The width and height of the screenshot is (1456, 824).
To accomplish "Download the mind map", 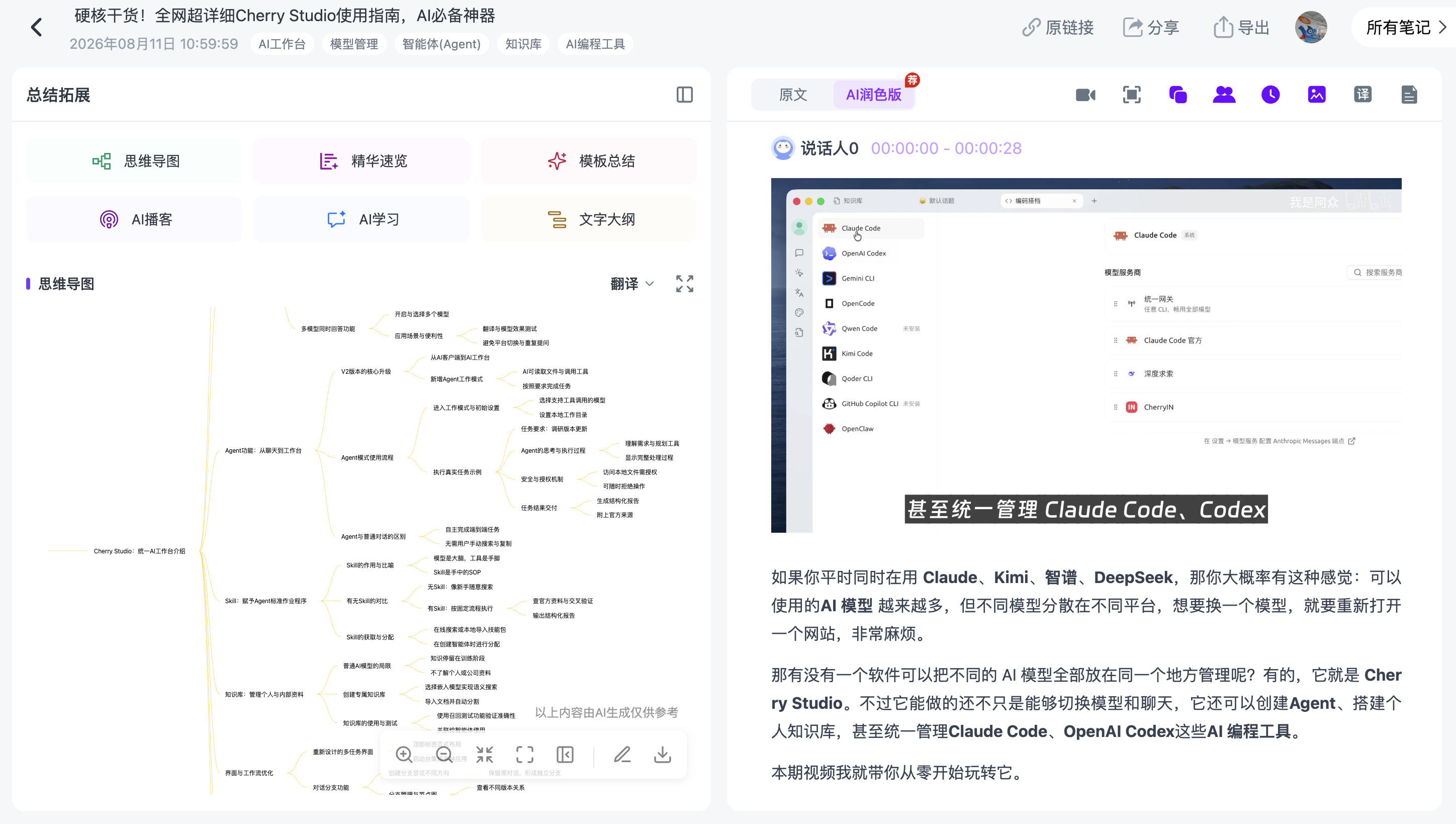I will 663,755.
